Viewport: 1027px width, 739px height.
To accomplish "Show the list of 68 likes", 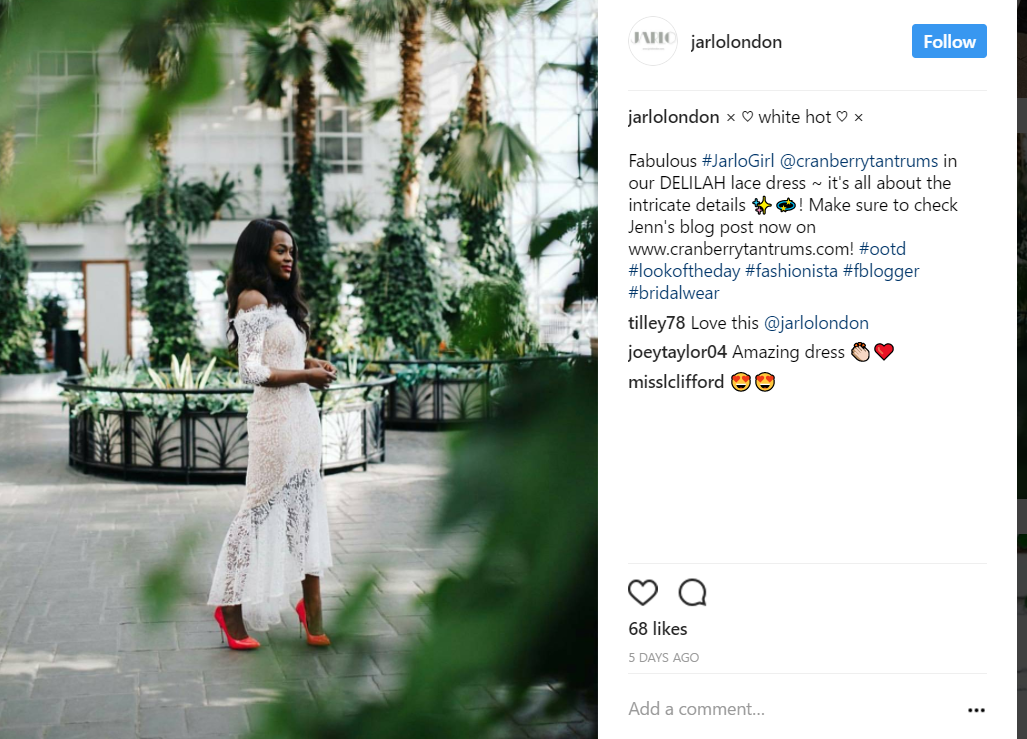I will 658,628.
